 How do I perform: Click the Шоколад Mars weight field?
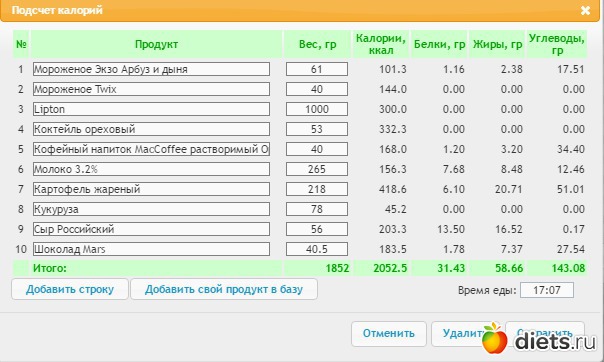tap(317, 250)
